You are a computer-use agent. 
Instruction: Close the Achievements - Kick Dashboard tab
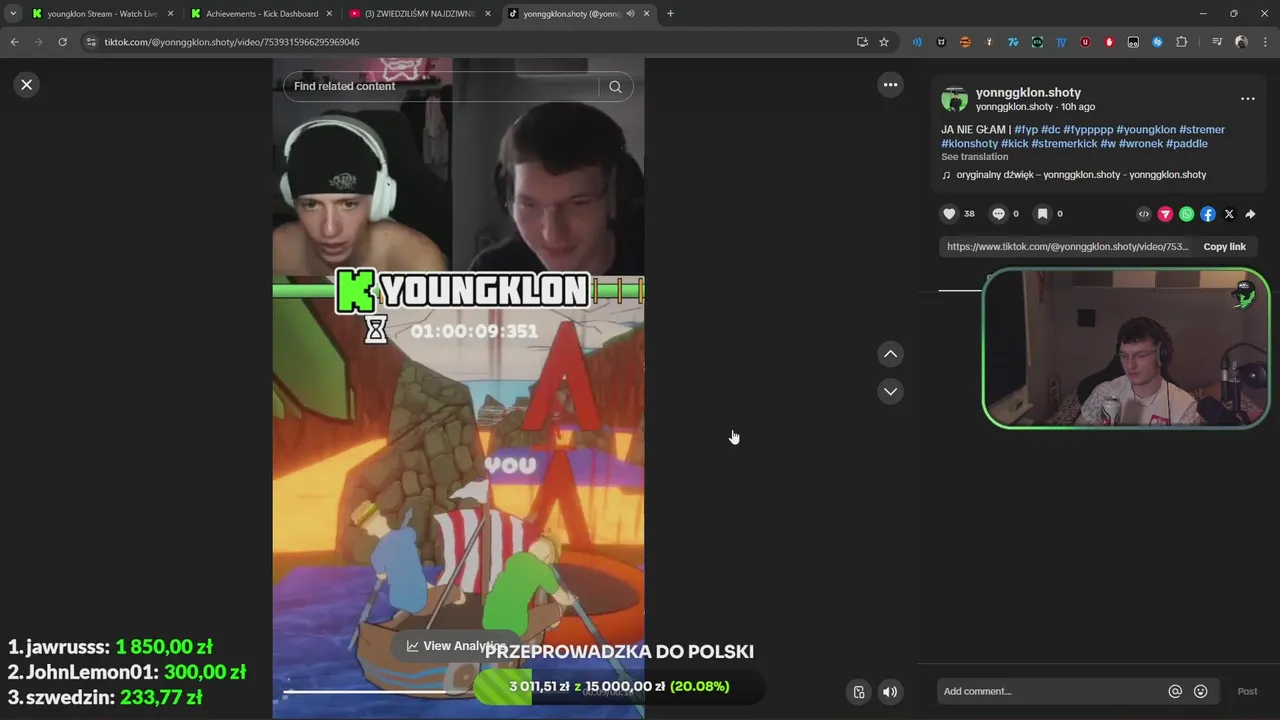pyautogui.click(x=329, y=14)
